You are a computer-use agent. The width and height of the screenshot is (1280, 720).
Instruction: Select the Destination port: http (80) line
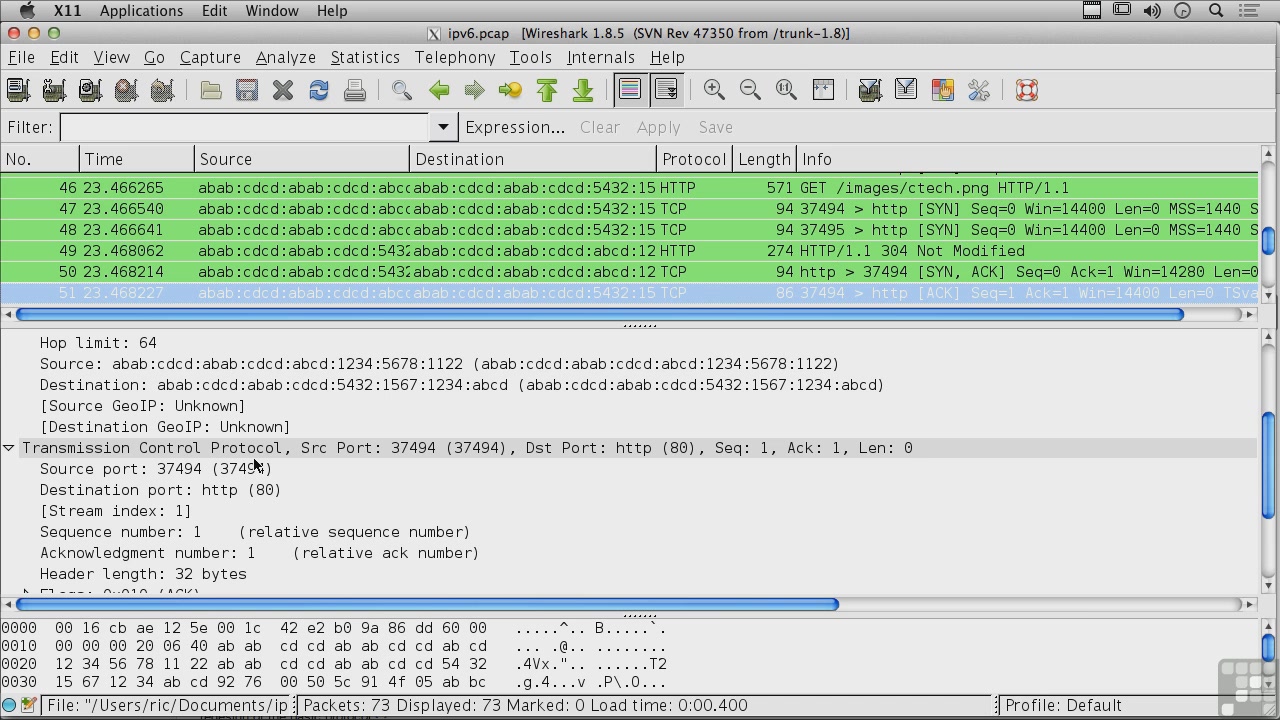(x=160, y=490)
